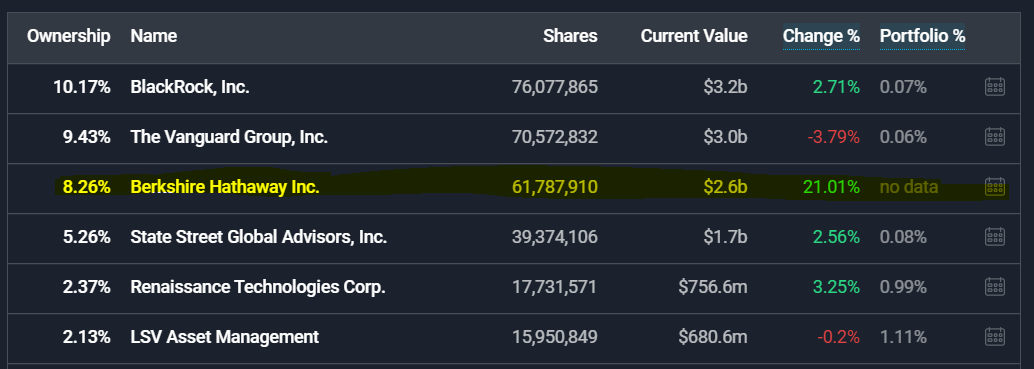The image size is (1034, 369).
Task: Open calendar icon in Vanguard Group row
Action: point(994,137)
